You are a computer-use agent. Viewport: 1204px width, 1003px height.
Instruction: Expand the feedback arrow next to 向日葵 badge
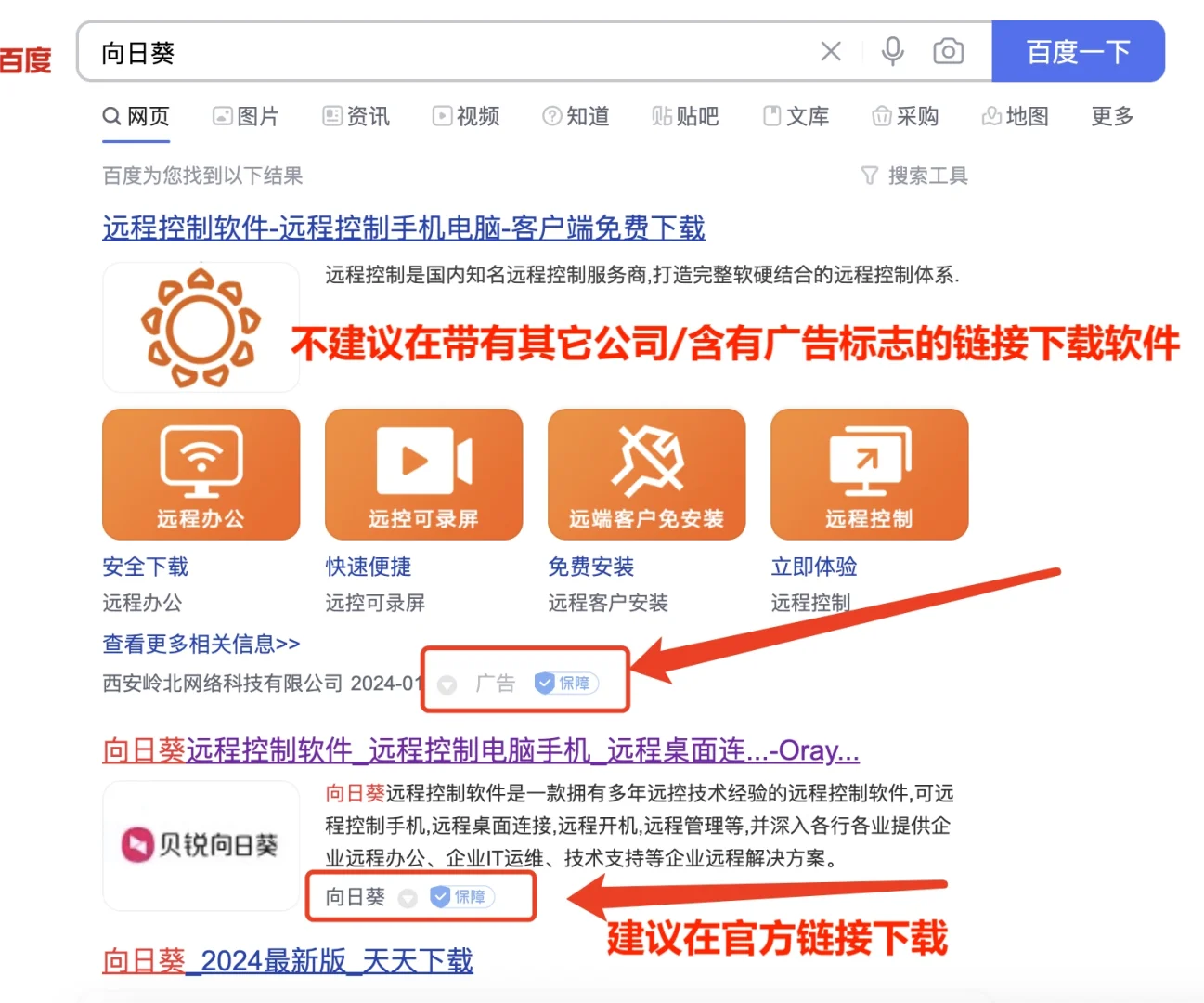point(408,897)
